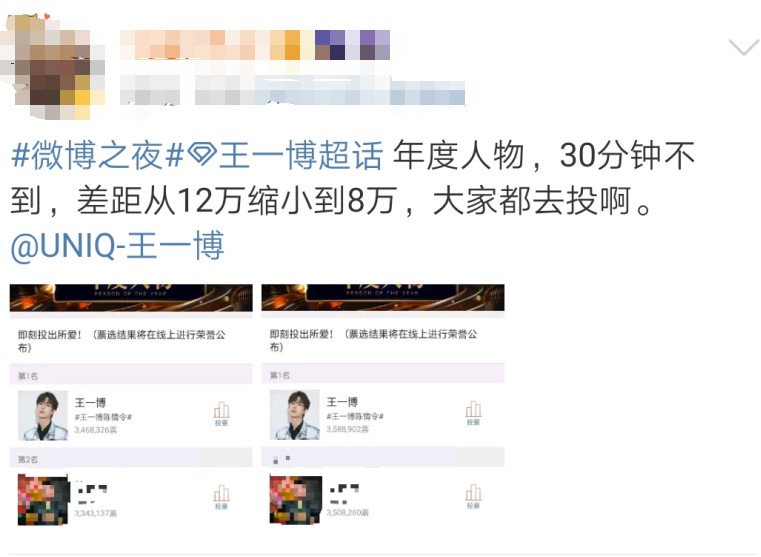This screenshot has height=557, width=761.
Task: Open pixelated second-place avatar in left screenshot
Action: 43,500
